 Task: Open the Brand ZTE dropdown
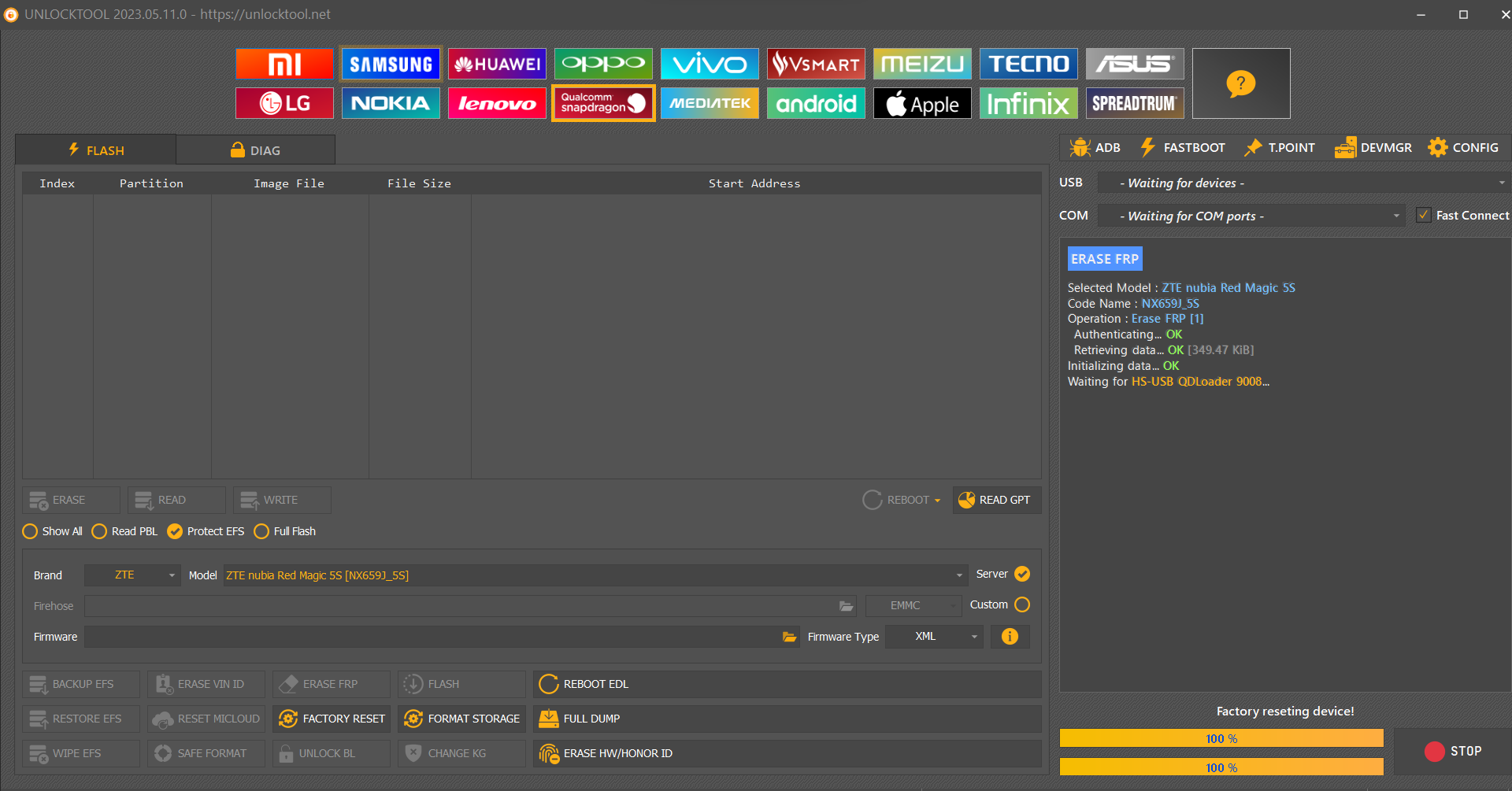(x=132, y=575)
